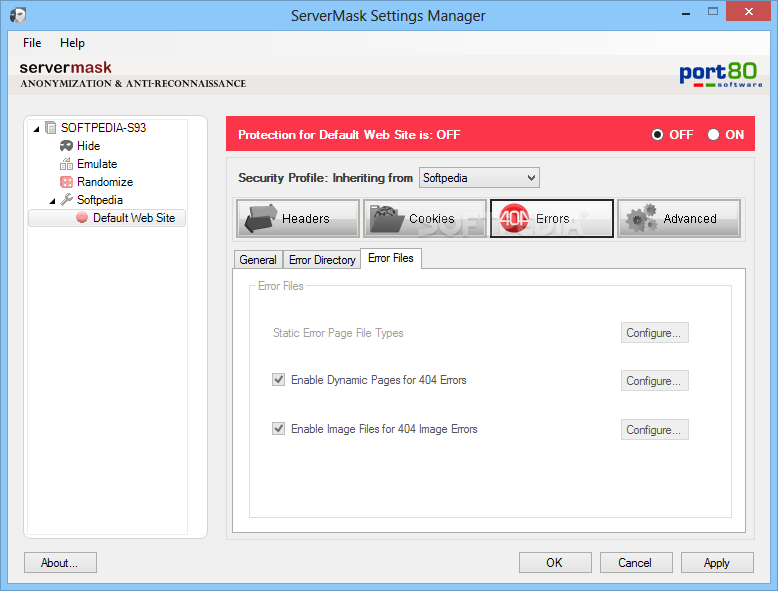
Task: Click the port80 software logo
Action: tap(720, 75)
